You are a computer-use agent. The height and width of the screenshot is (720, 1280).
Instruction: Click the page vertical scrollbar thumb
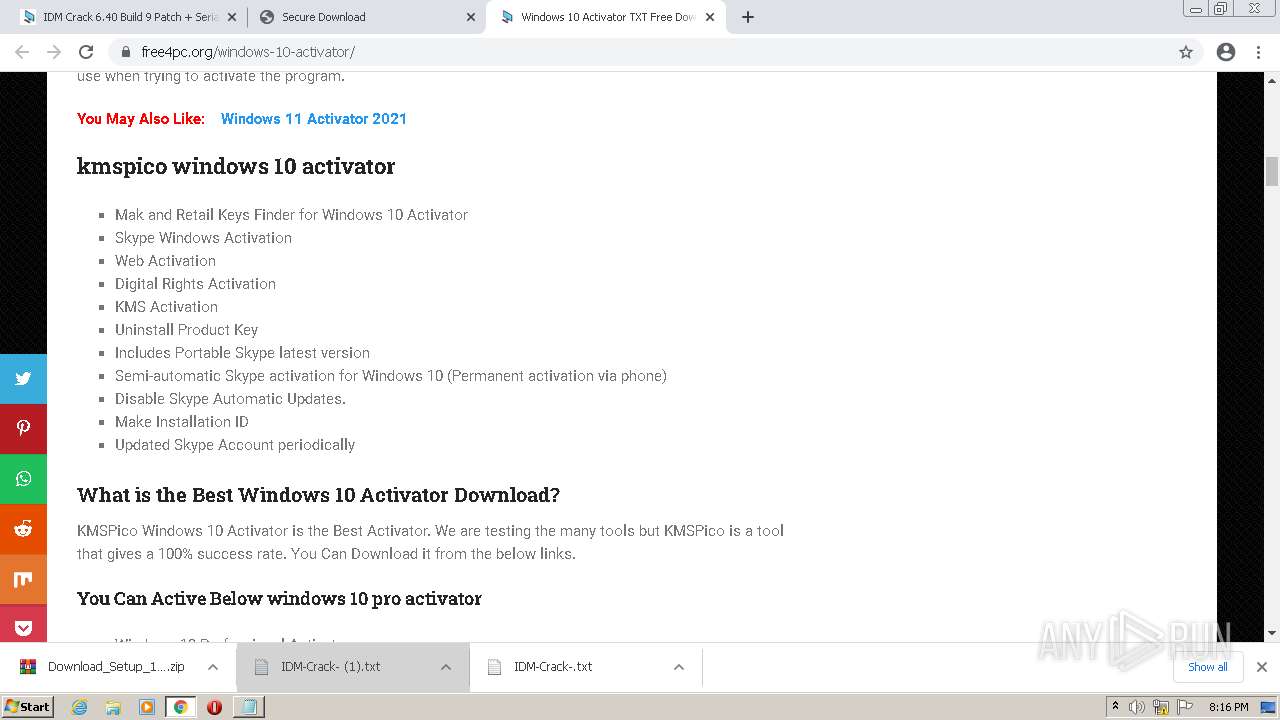pos(1272,172)
